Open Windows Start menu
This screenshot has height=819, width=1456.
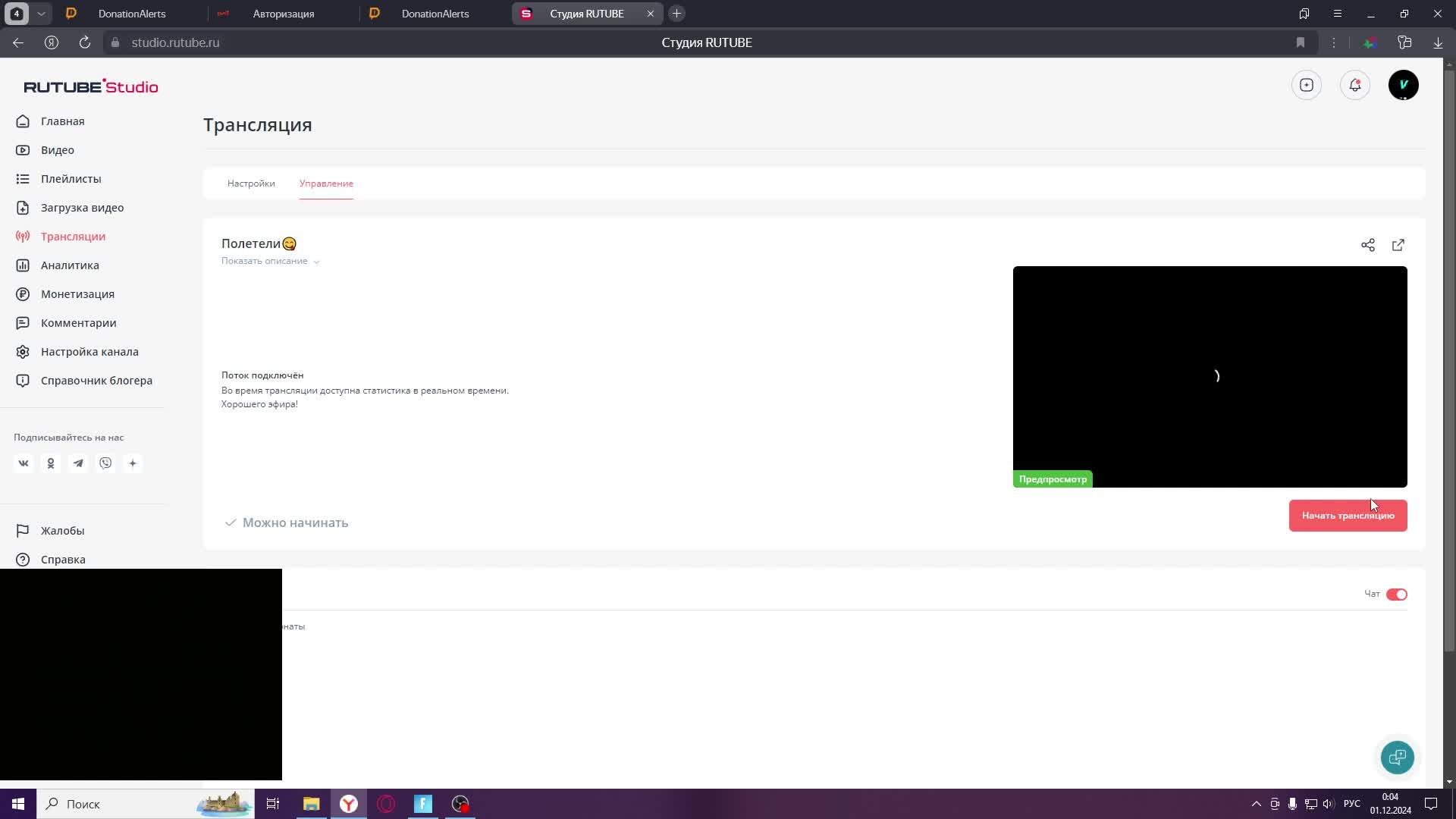click(18, 804)
